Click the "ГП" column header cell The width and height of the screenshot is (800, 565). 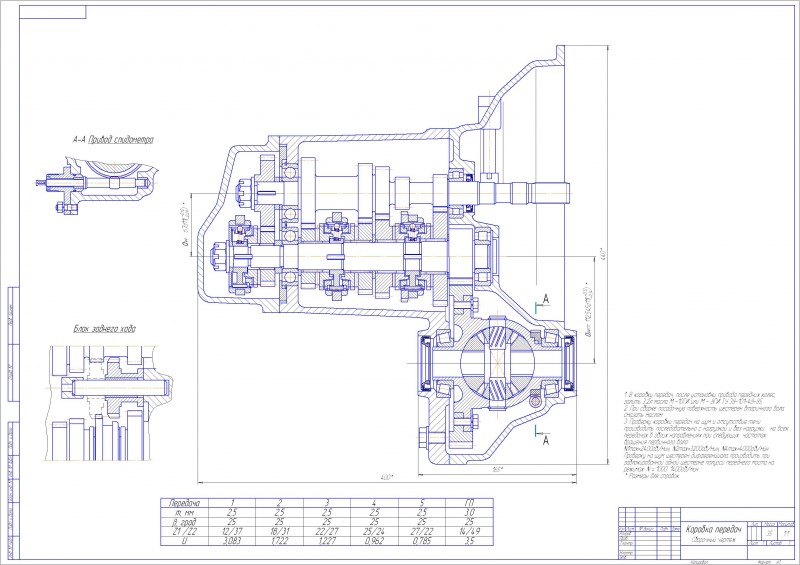point(470,503)
